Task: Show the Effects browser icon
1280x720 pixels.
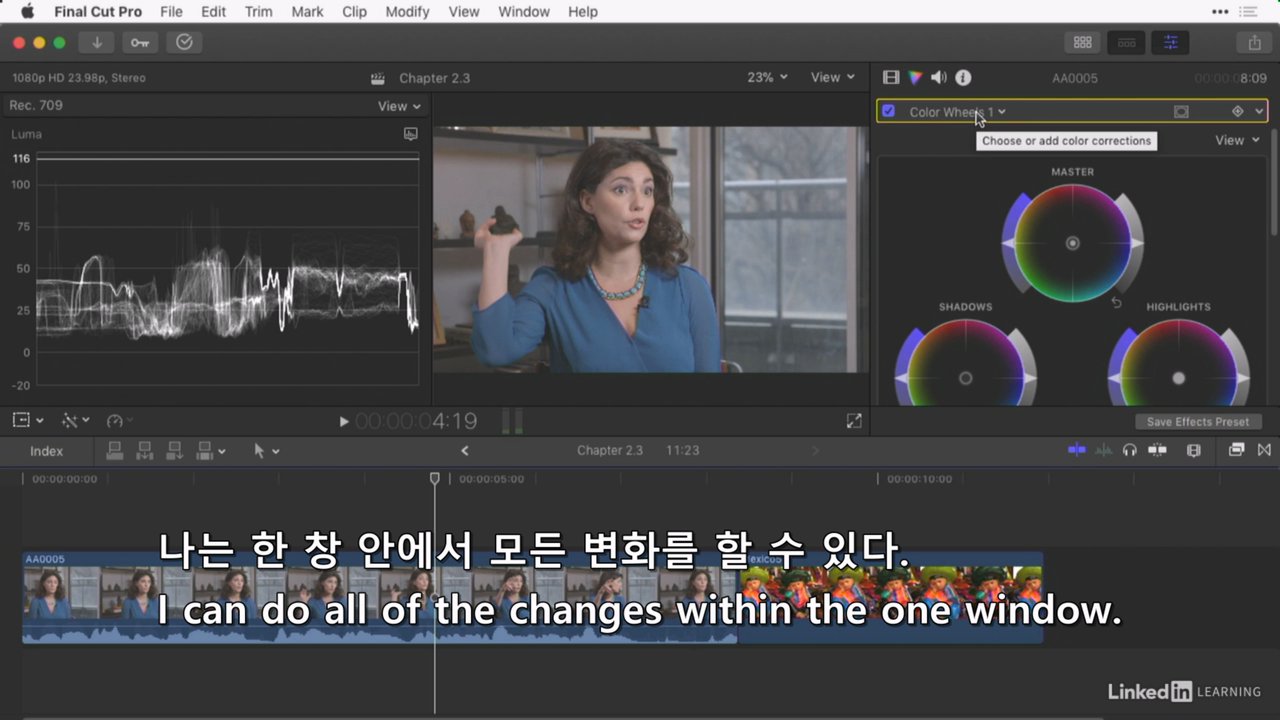Action: (x=1237, y=450)
